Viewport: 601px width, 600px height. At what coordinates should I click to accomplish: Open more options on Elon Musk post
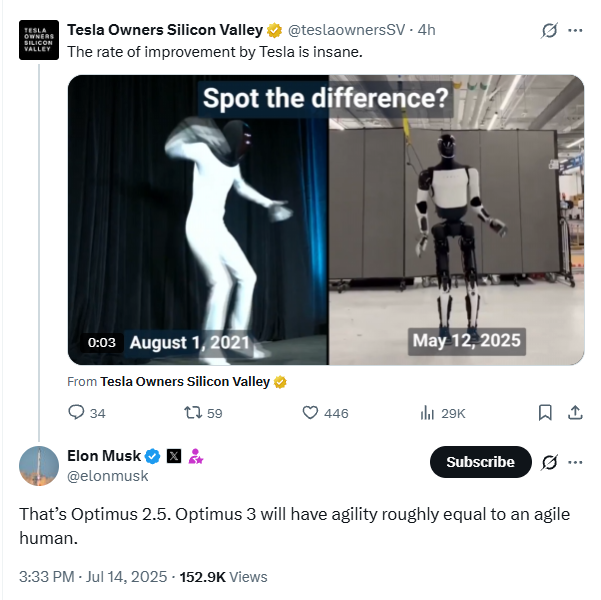(x=575, y=462)
